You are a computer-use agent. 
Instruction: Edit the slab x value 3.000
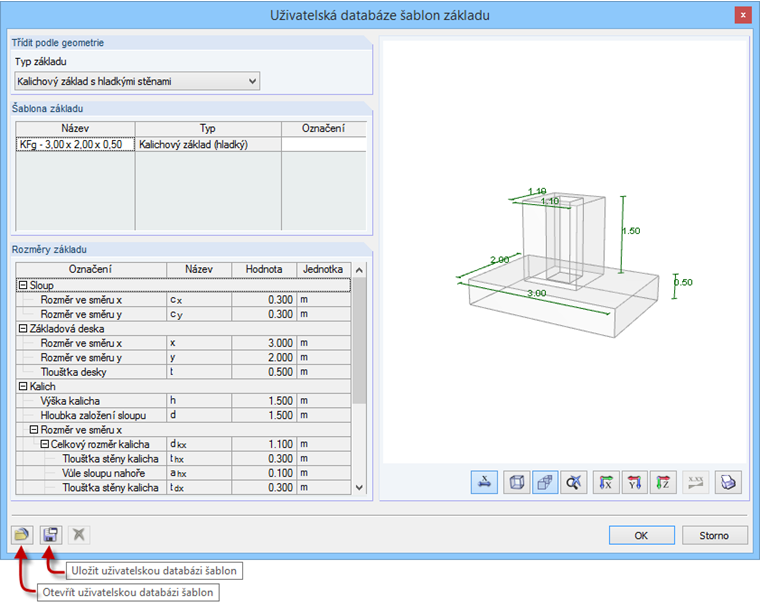(x=264, y=343)
